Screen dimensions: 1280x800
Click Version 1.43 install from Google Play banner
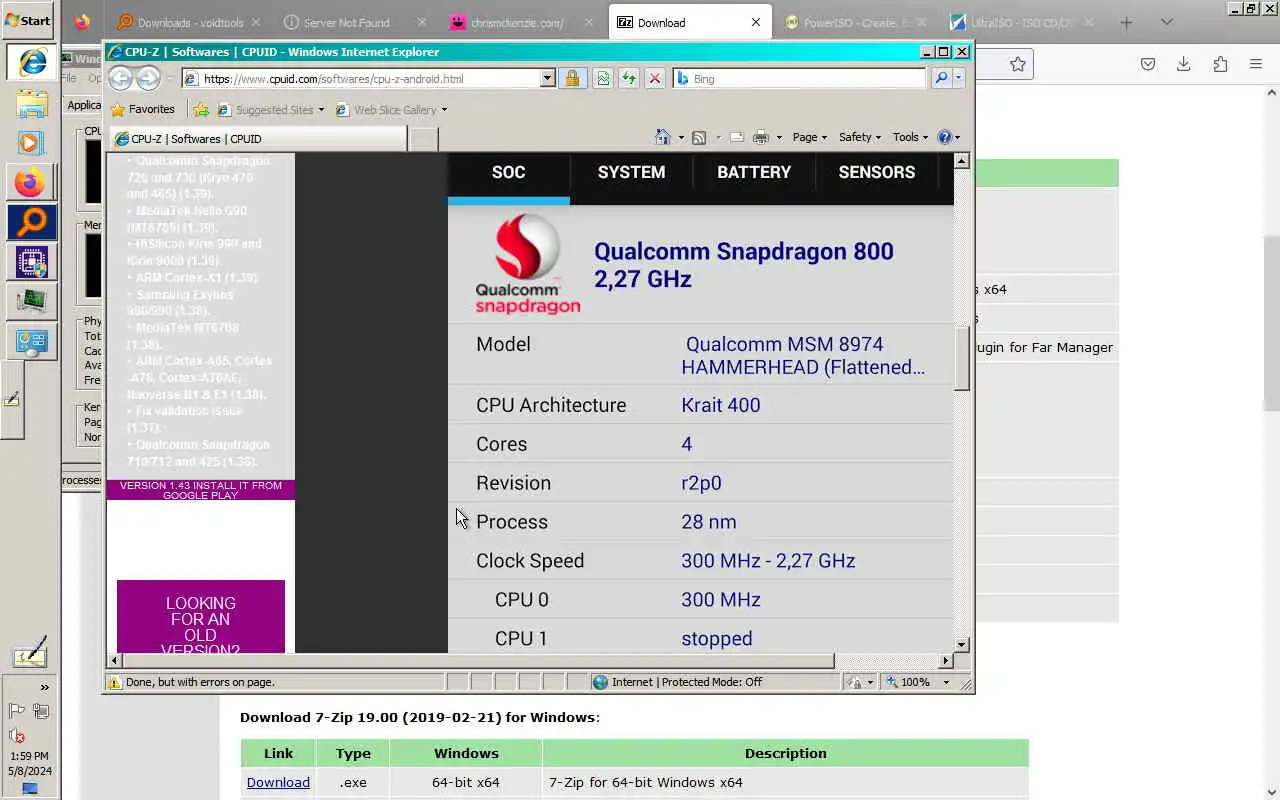(x=201, y=490)
